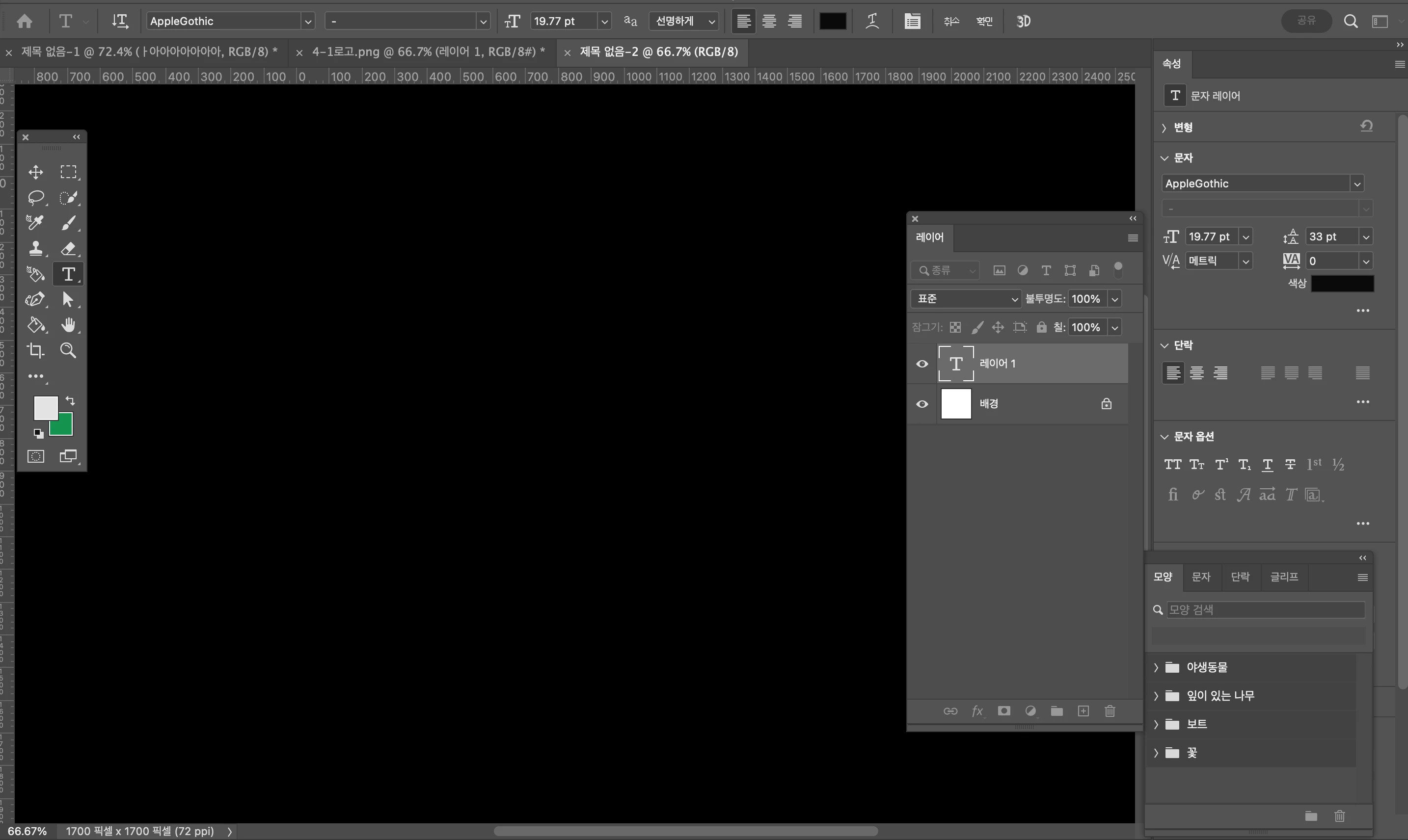Toggle underline in 문자 옵션 section

tap(1268, 465)
